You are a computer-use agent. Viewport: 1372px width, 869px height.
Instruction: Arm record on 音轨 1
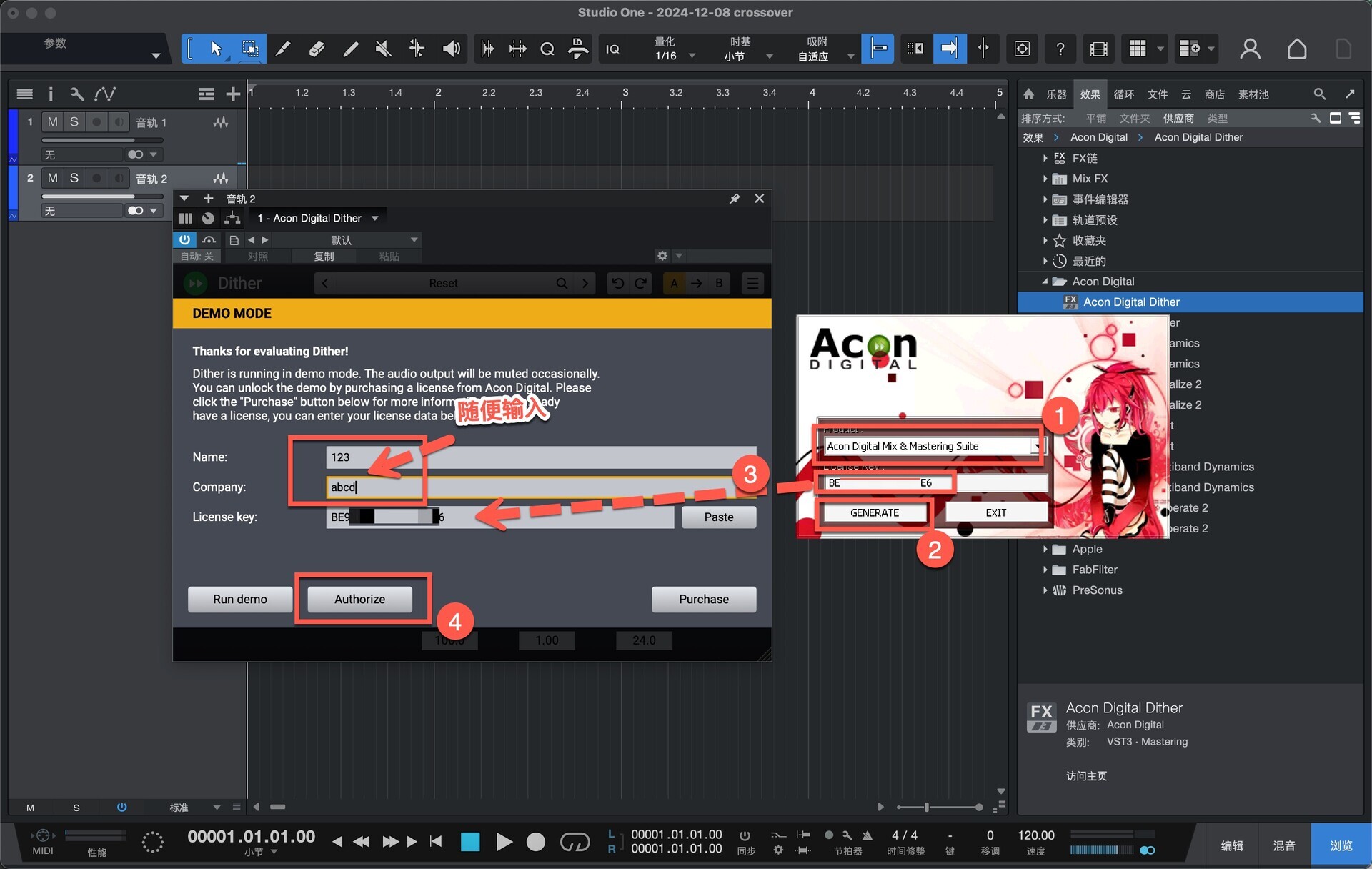click(x=96, y=122)
